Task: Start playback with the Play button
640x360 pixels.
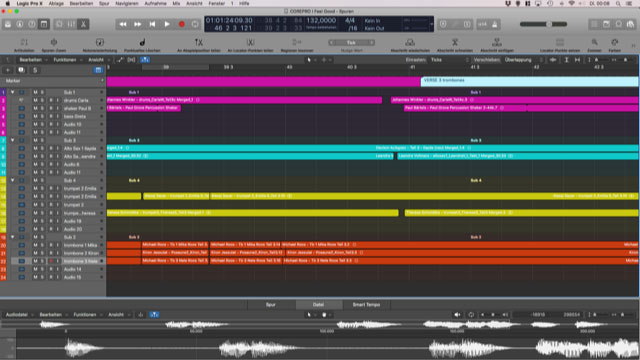Action: pos(167,24)
